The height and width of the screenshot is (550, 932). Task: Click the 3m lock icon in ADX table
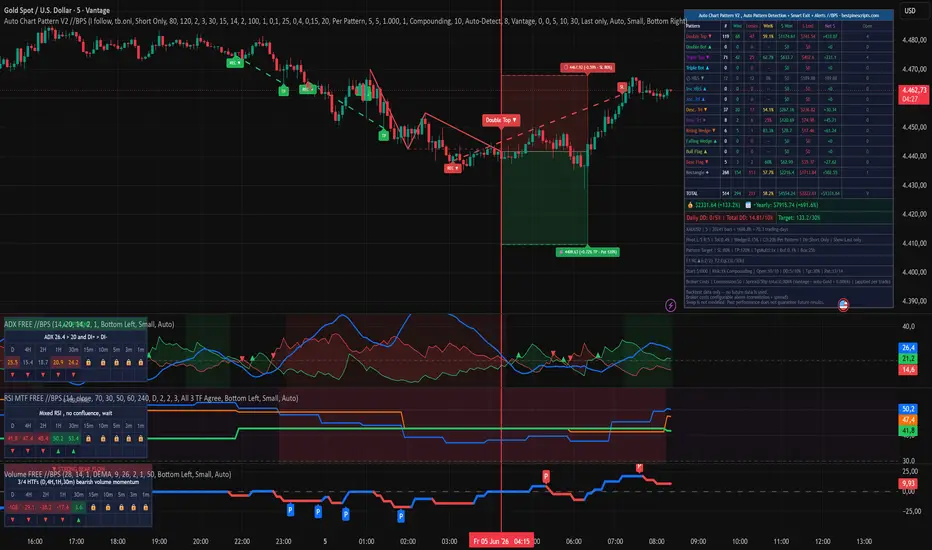pyautogui.click(x=128, y=362)
